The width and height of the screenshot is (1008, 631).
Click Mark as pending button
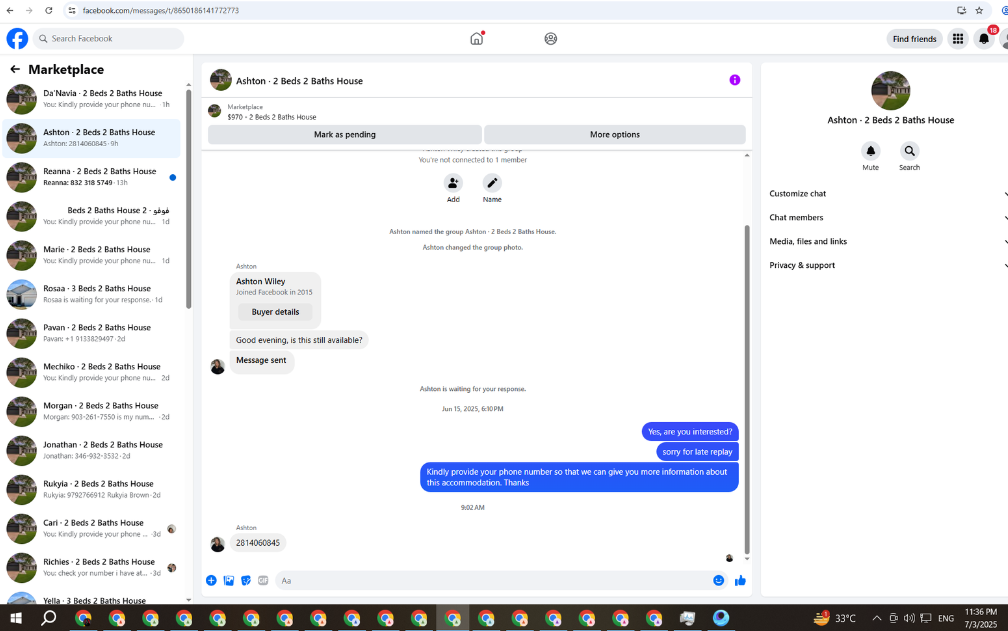pos(345,134)
